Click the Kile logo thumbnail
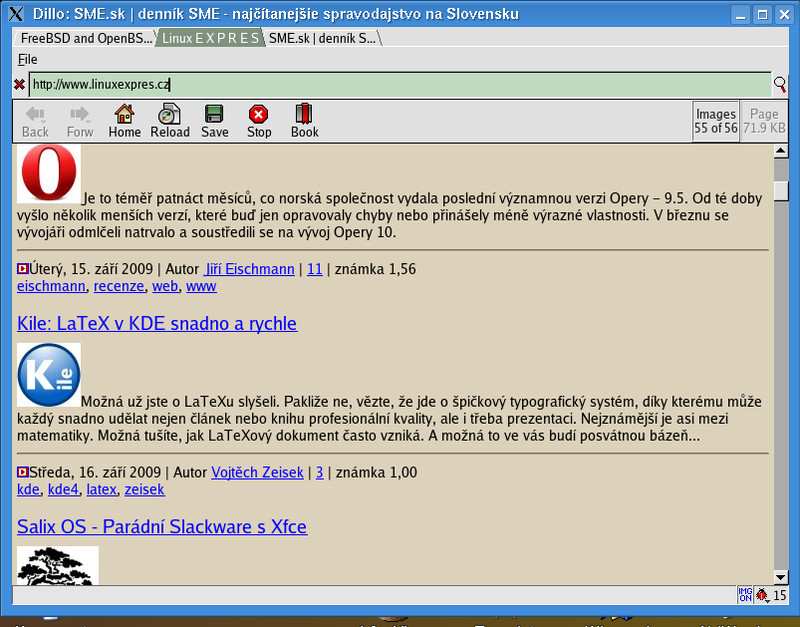This screenshot has width=800, height=627. (x=49, y=375)
